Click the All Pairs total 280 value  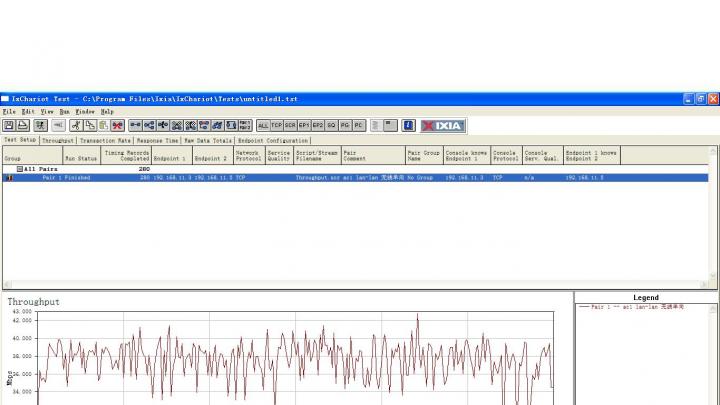(x=144, y=169)
